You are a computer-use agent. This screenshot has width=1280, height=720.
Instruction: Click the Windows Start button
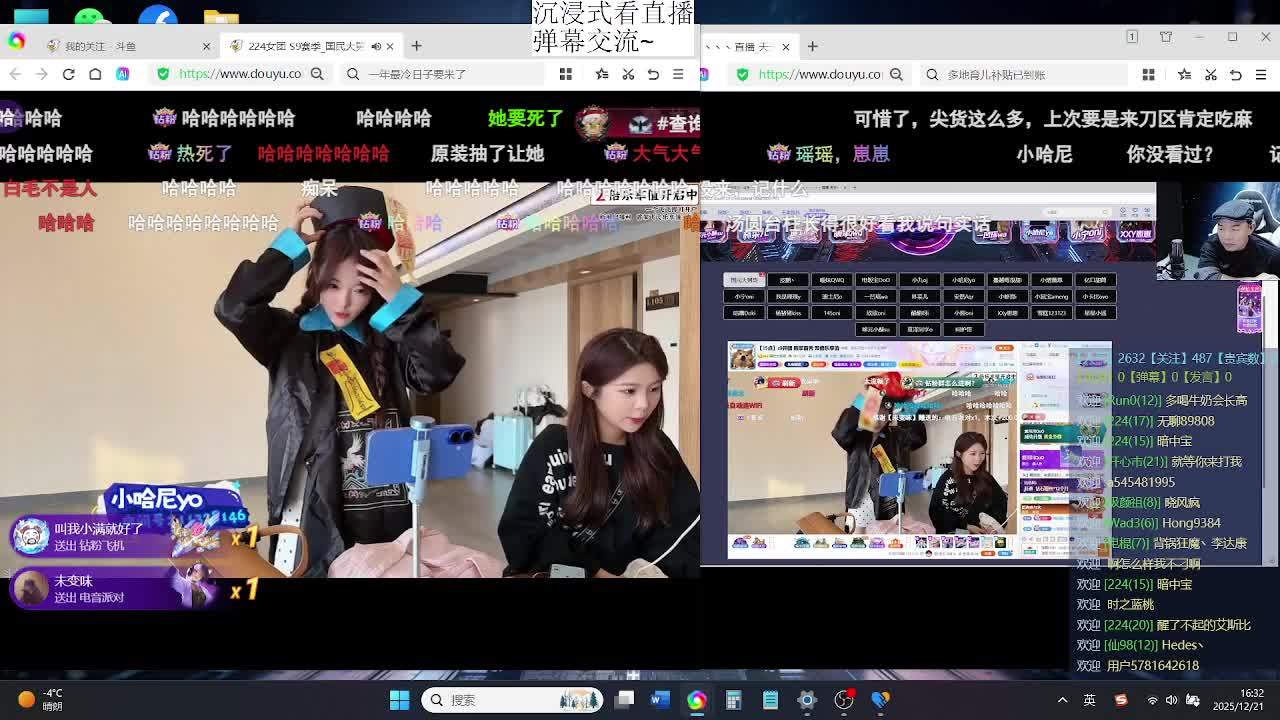click(399, 700)
